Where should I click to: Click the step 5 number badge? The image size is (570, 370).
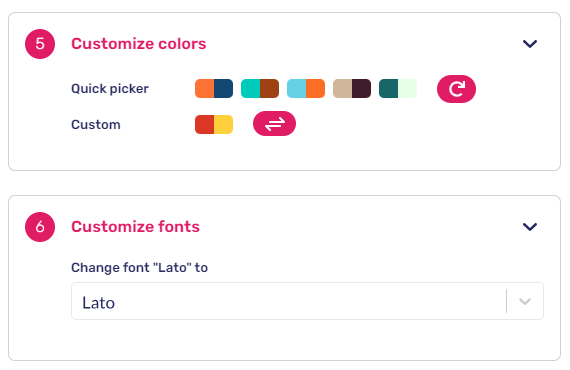pyautogui.click(x=40, y=44)
